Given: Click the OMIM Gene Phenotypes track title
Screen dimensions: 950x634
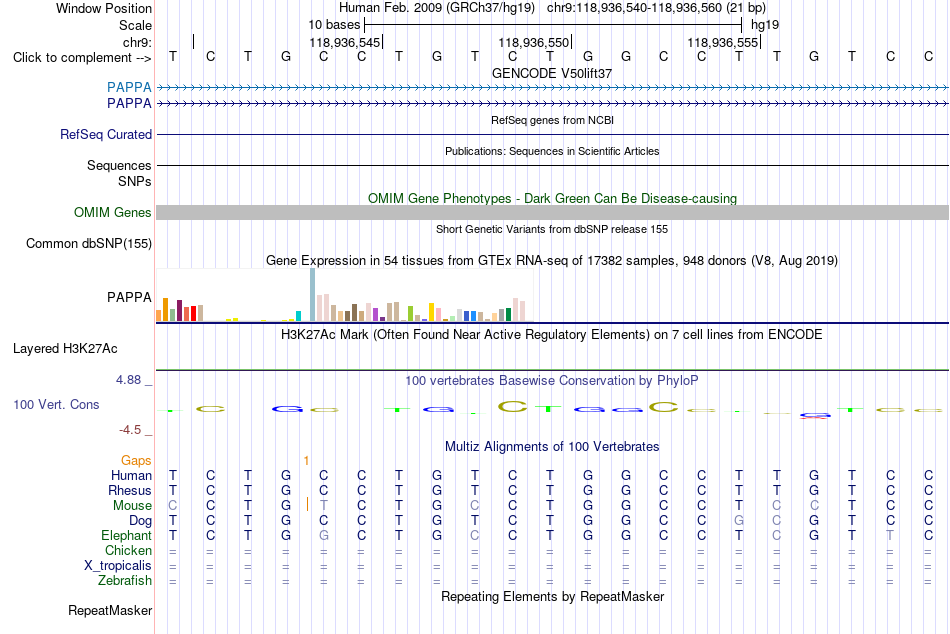Looking at the screenshot, I should coord(553,199).
